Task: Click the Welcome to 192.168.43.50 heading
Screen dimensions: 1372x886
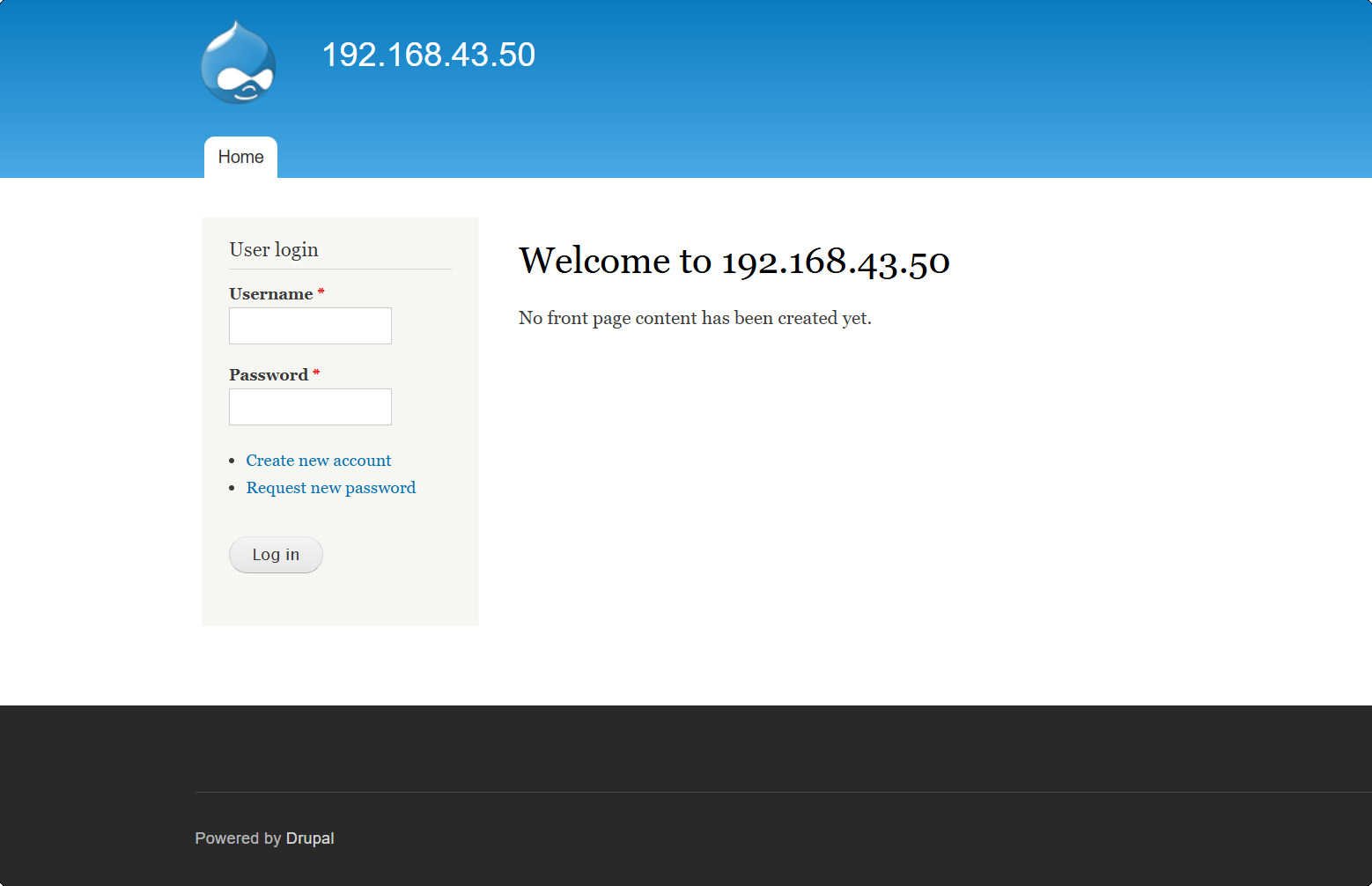Action: (x=734, y=261)
